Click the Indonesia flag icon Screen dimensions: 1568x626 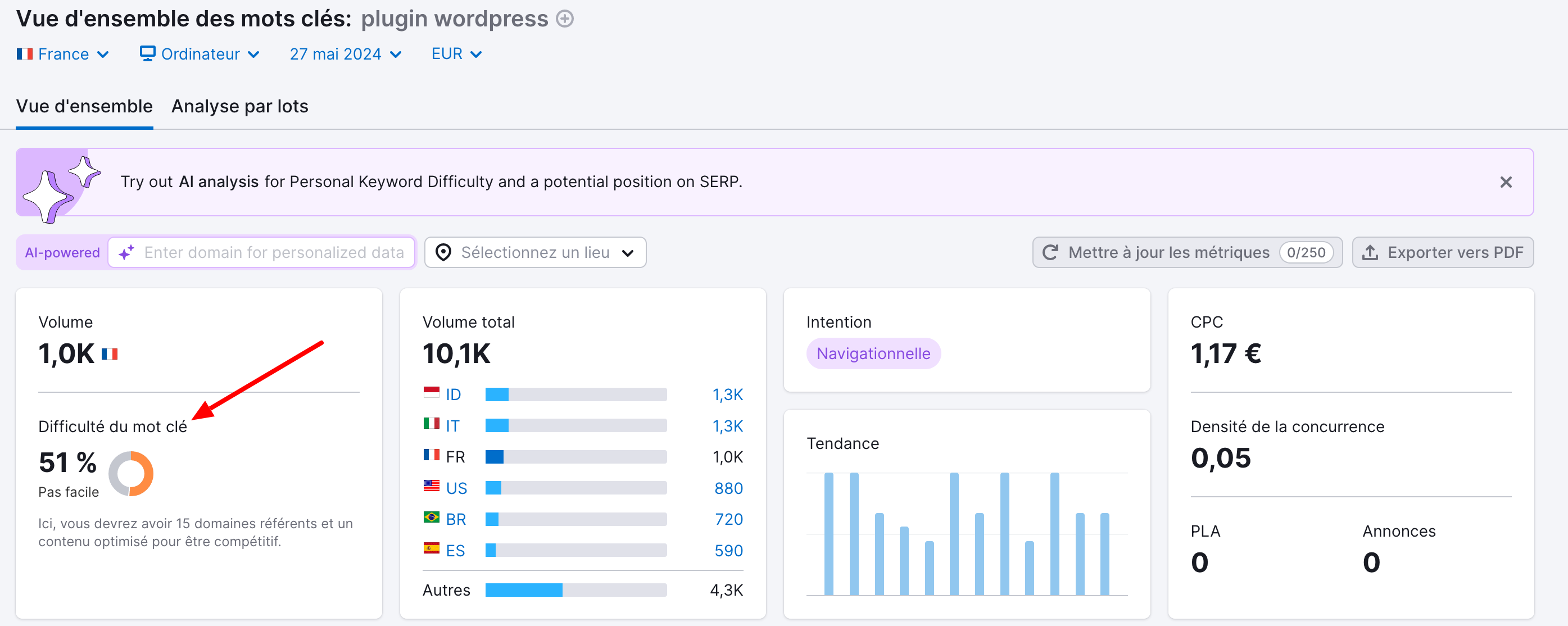click(x=431, y=392)
